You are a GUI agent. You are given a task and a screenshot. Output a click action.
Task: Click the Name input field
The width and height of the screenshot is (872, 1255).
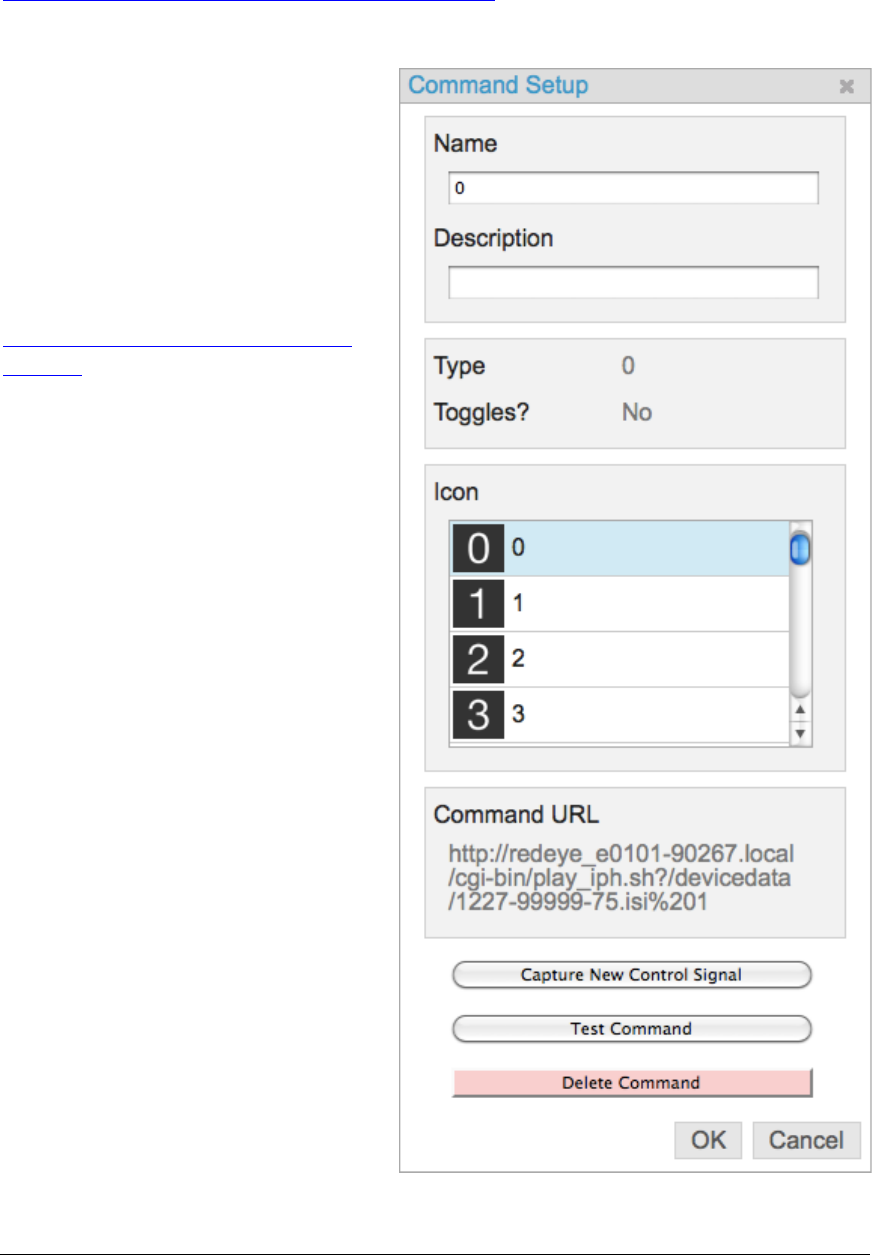(633, 187)
